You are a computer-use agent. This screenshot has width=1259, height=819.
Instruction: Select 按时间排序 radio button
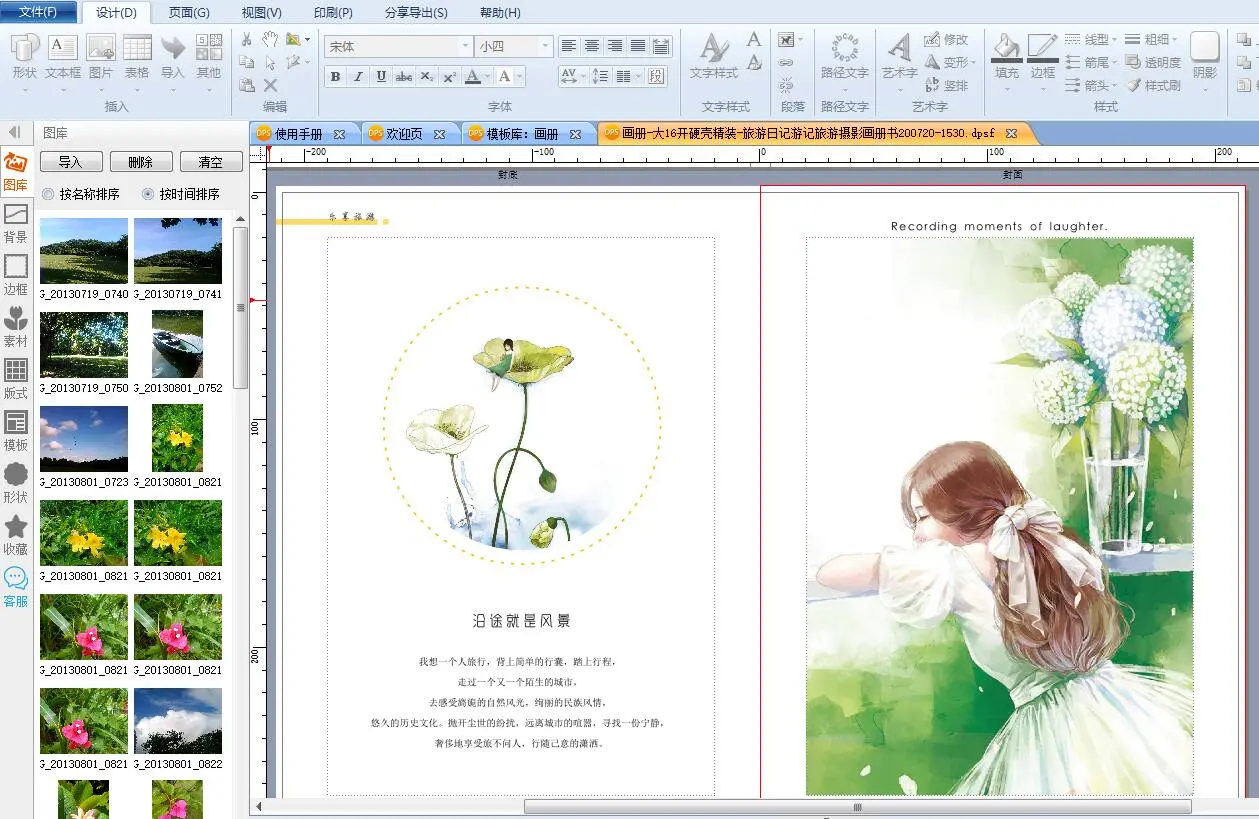point(149,194)
